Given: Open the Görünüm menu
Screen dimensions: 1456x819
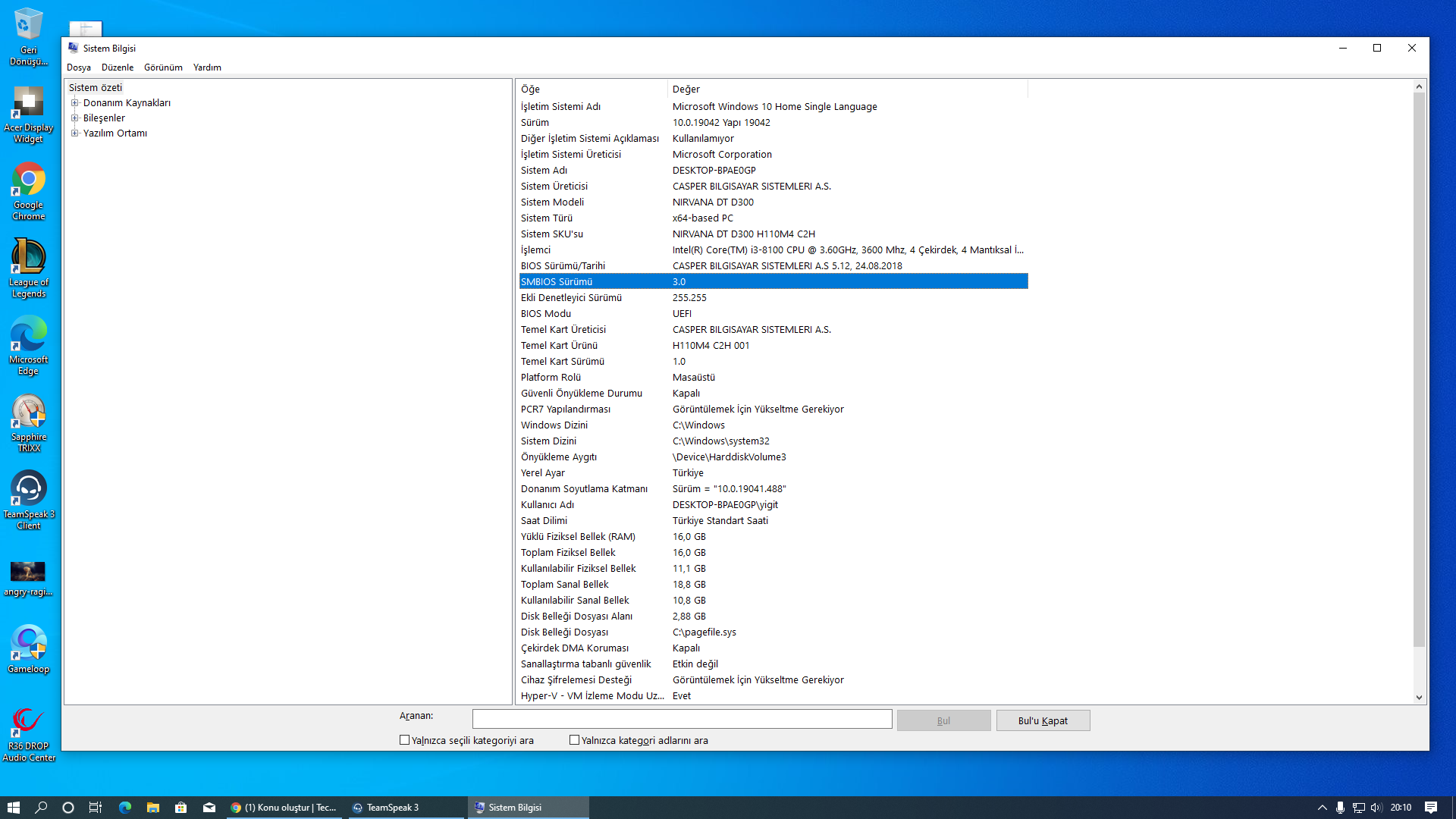Looking at the screenshot, I should click(163, 67).
